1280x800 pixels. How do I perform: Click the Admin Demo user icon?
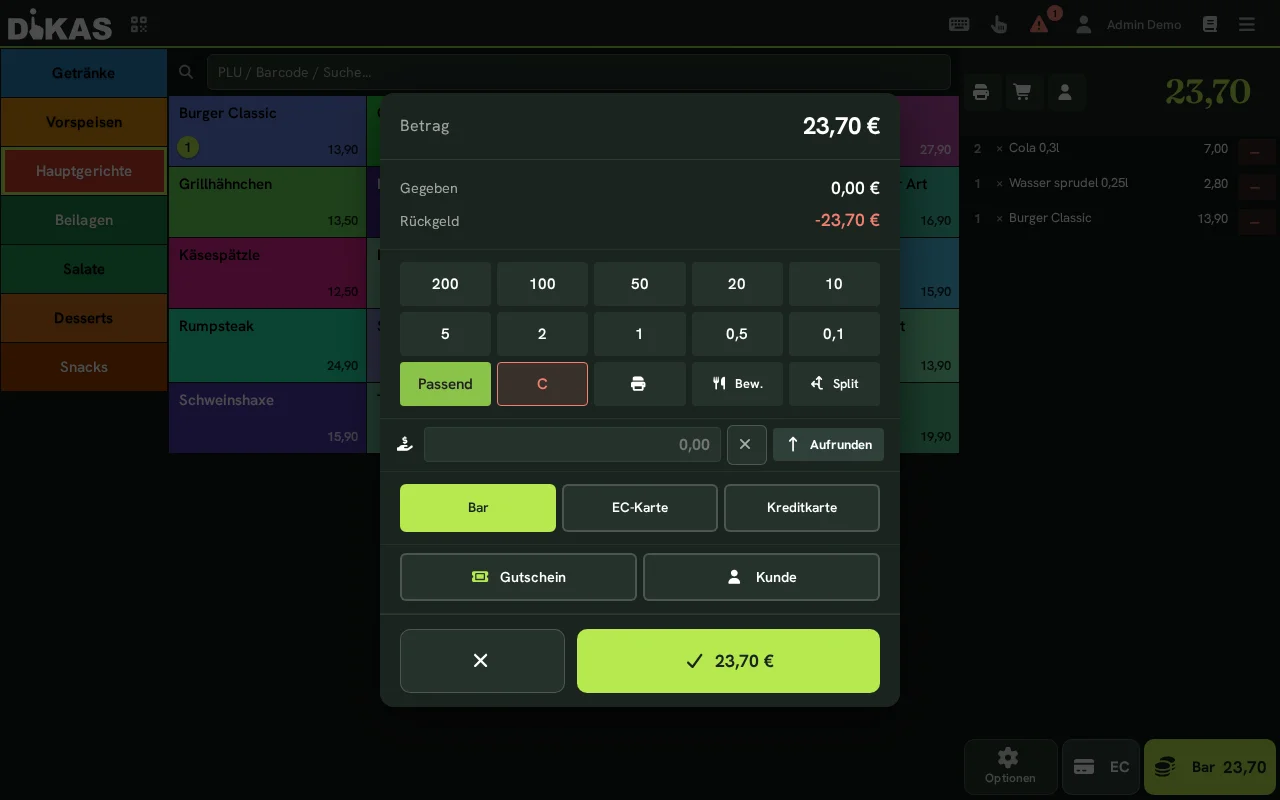[x=1083, y=24]
